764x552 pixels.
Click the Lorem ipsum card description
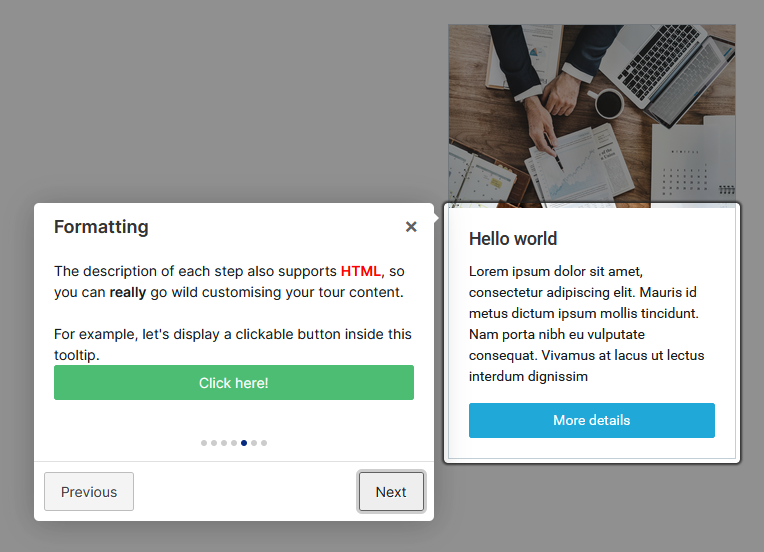[587, 324]
